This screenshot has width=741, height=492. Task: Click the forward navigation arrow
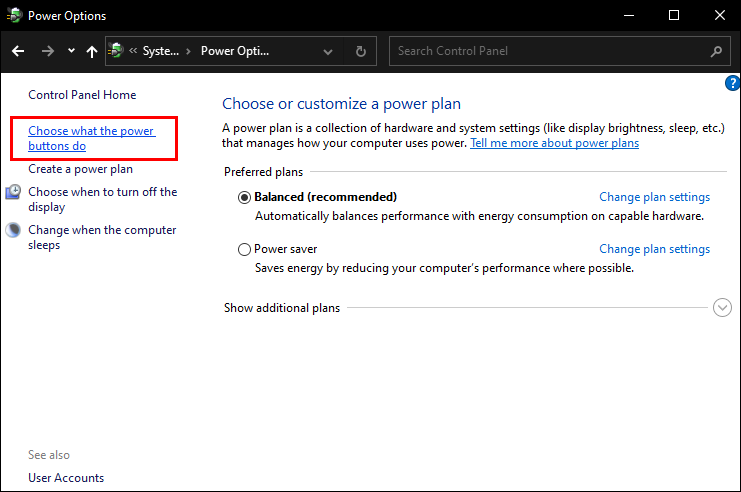tap(47, 51)
